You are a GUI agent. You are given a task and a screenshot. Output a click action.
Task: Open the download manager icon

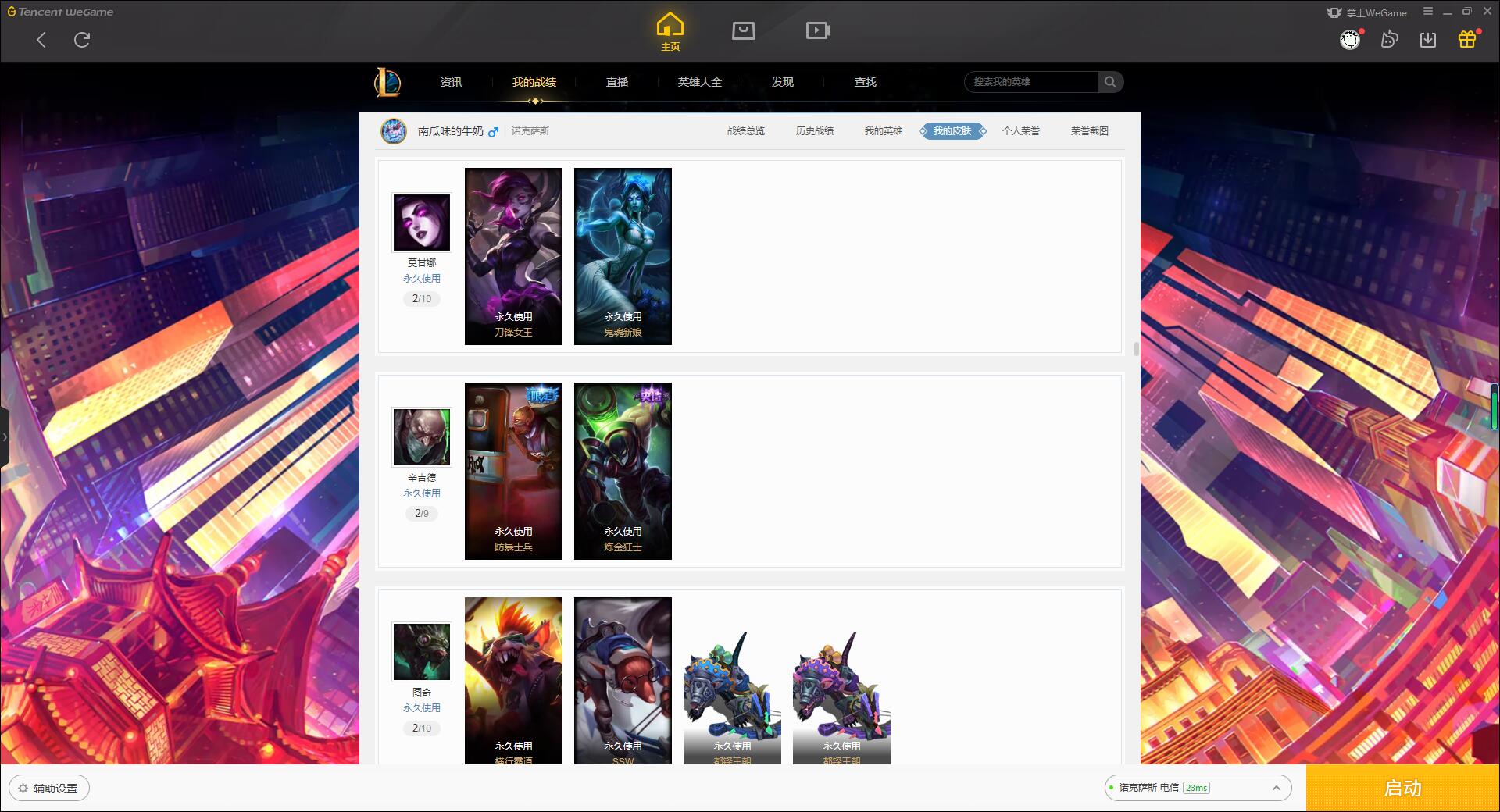click(x=1428, y=39)
